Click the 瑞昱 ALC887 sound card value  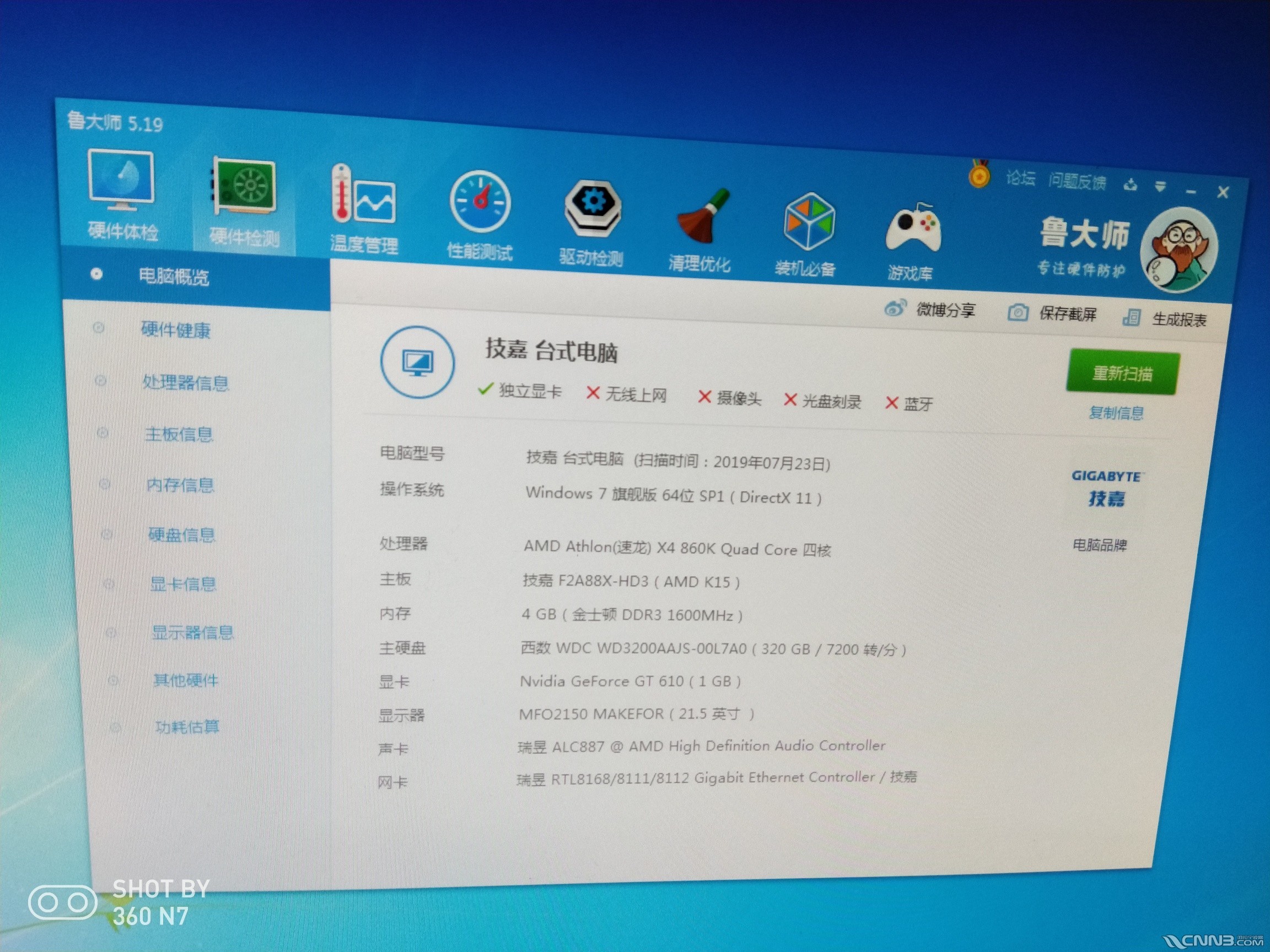(702, 746)
